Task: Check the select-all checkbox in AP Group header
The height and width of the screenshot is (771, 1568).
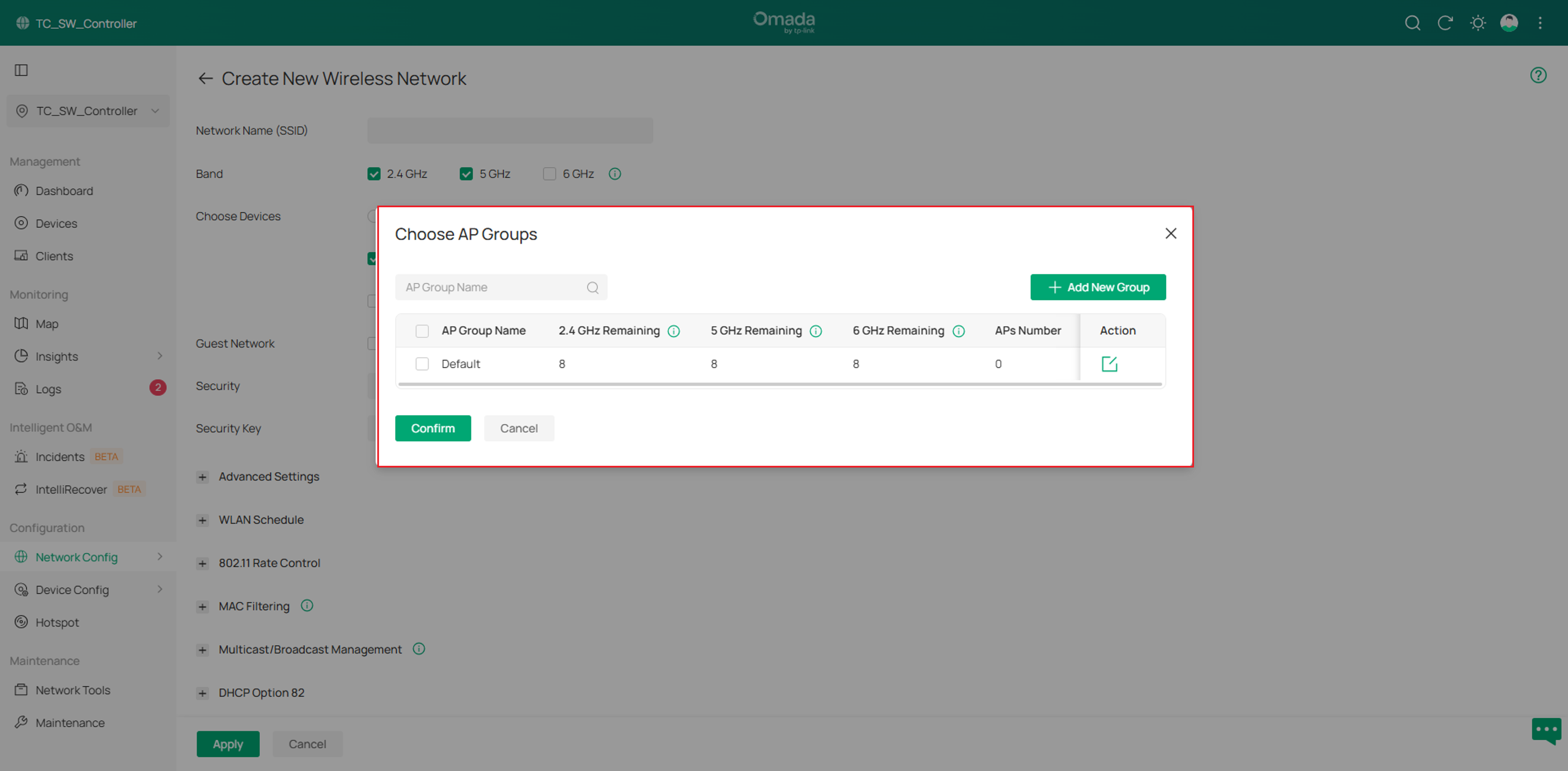Action: tap(422, 331)
